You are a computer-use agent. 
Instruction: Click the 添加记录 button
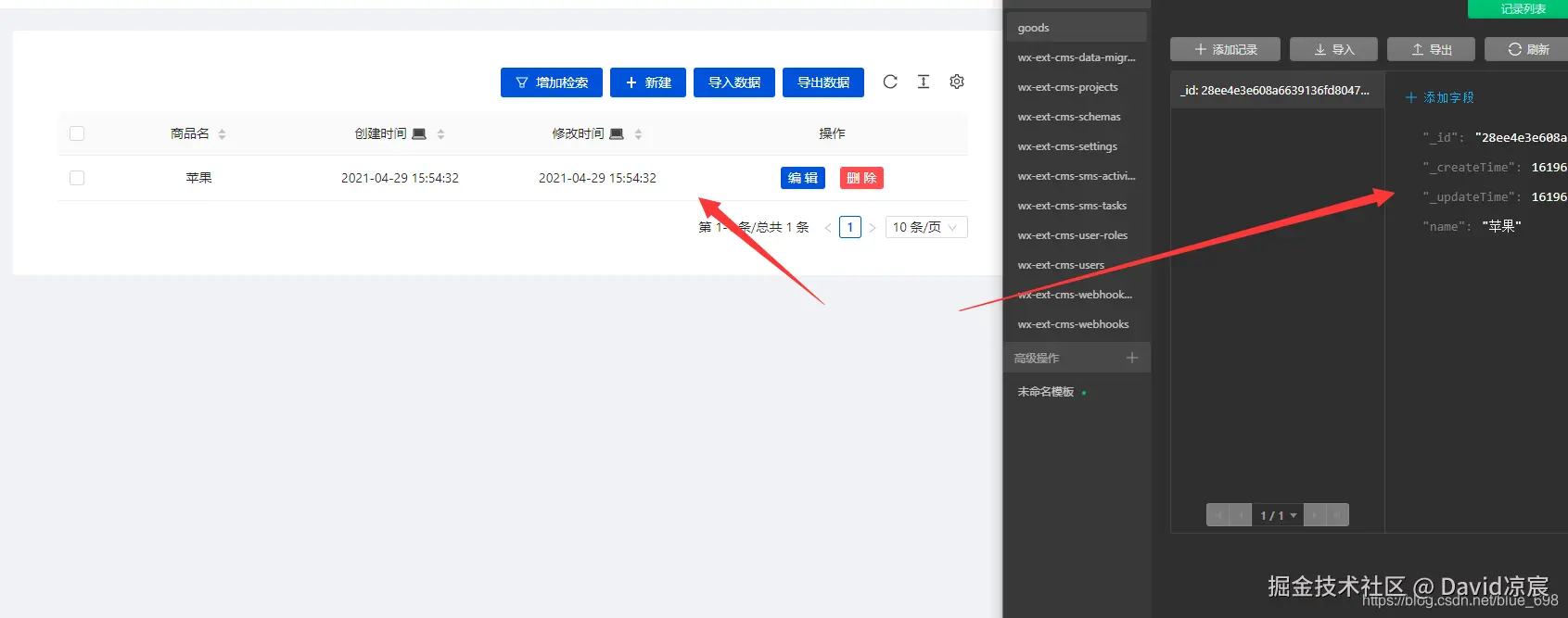click(x=1225, y=49)
